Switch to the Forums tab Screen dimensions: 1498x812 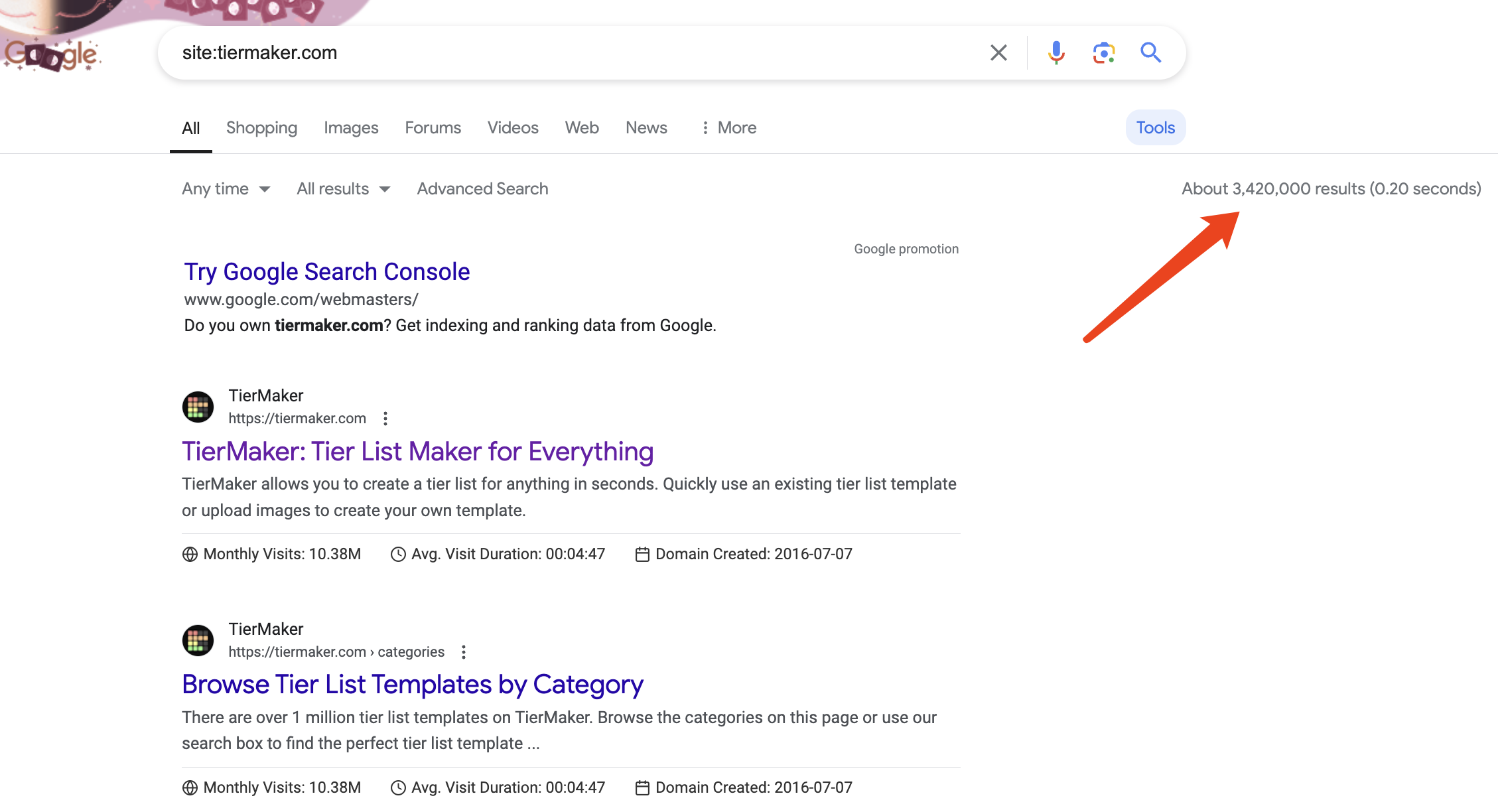point(433,128)
